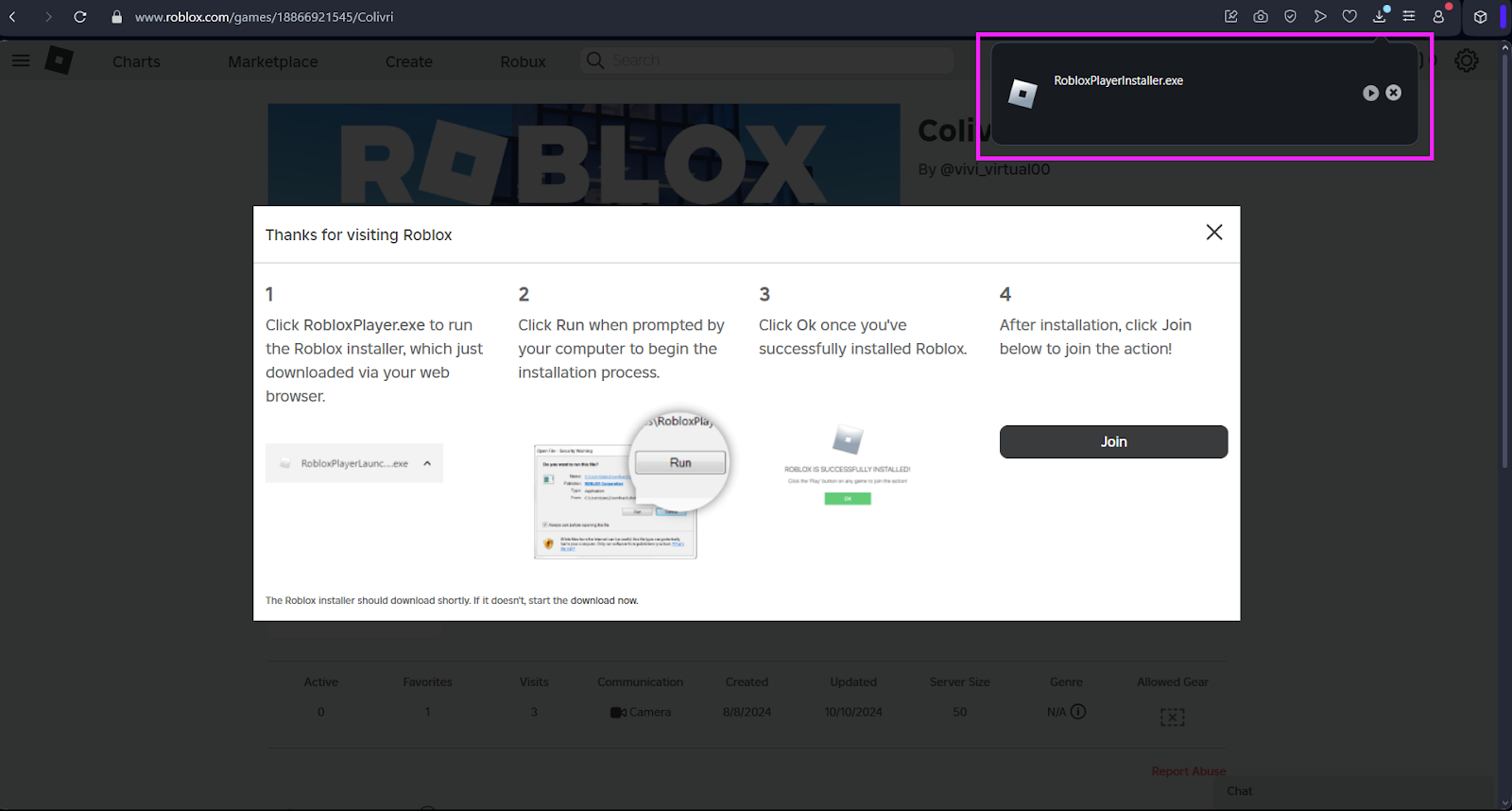
Task: Go back with the browser back arrow
Action: [x=13, y=17]
